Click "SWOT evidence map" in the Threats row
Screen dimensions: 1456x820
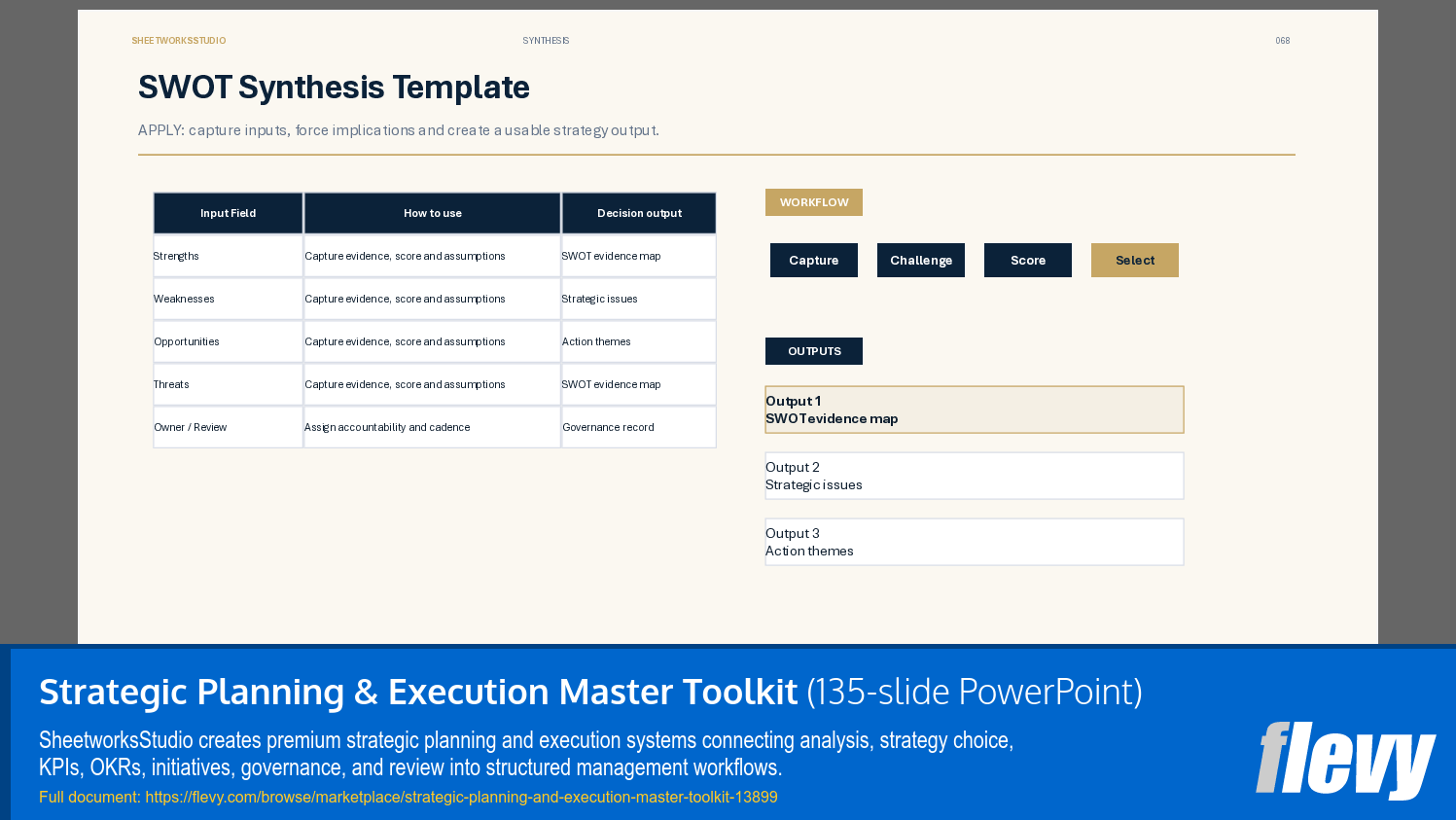pos(639,384)
